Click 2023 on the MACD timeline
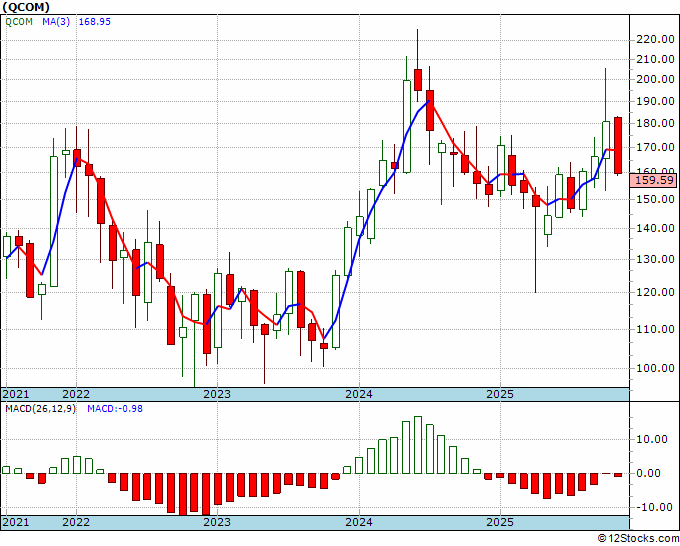 pyautogui.click(x=217, y=522)
